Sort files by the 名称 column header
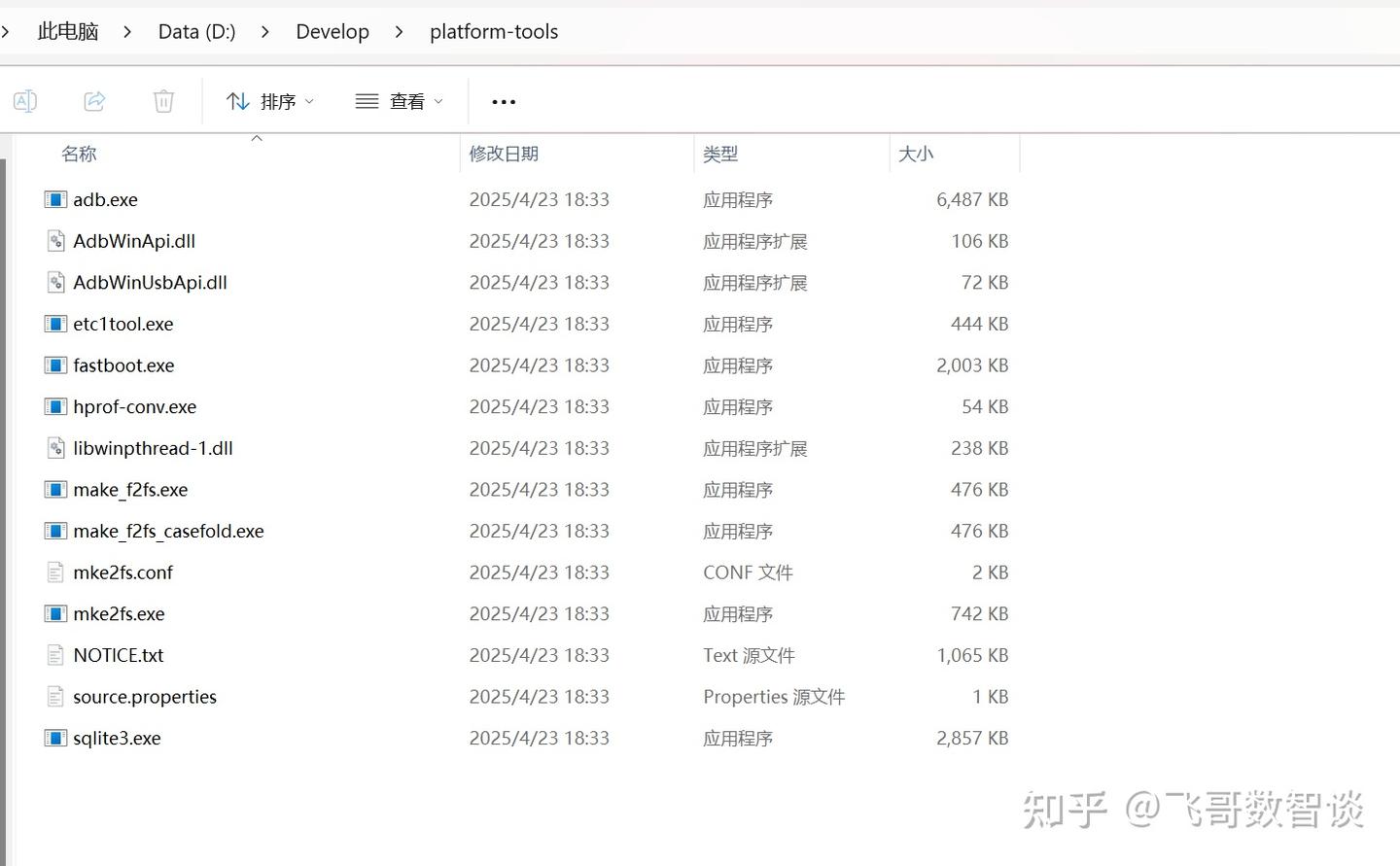Image resolution: width=1400 pixels, height=866 pixels. 79,154
